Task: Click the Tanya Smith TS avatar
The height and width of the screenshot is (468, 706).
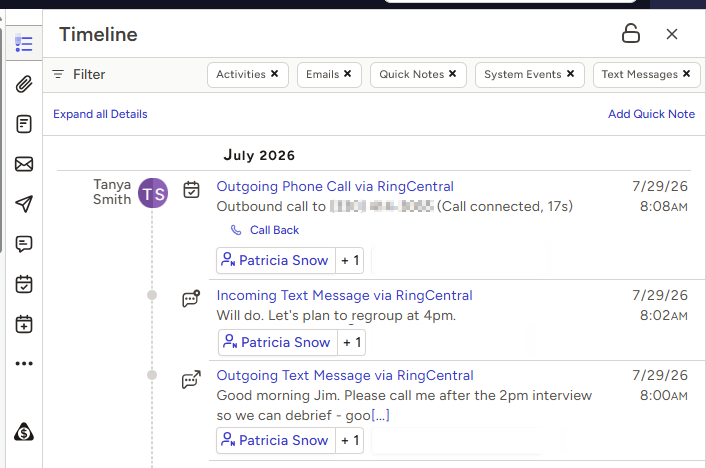Action: 153,193
